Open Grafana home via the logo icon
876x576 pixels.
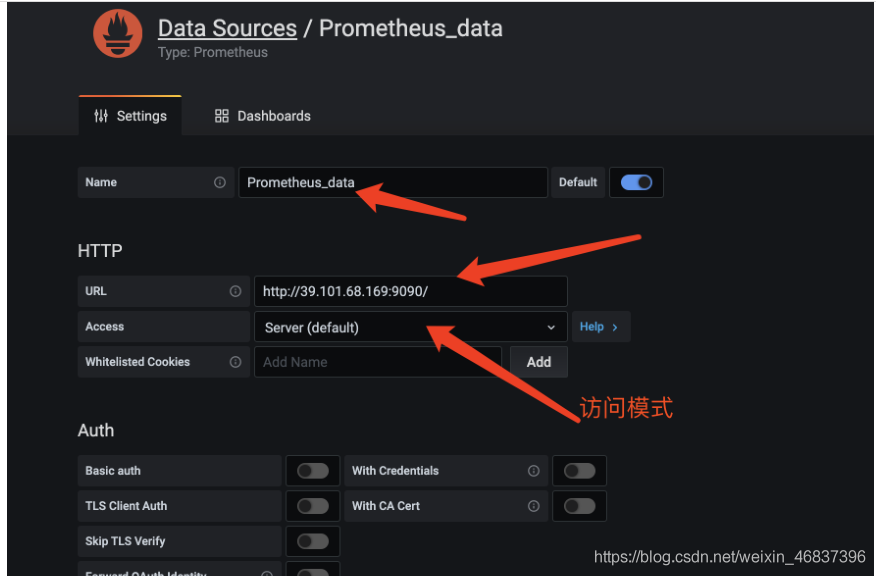tap(117, 33)
